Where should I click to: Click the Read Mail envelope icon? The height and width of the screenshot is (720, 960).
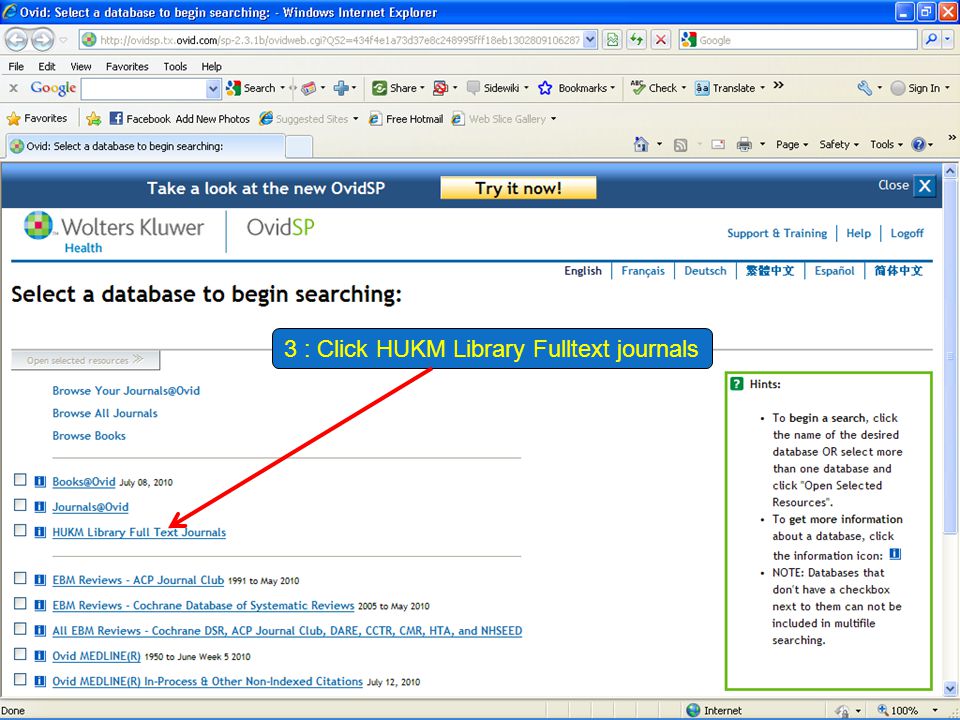718,144
